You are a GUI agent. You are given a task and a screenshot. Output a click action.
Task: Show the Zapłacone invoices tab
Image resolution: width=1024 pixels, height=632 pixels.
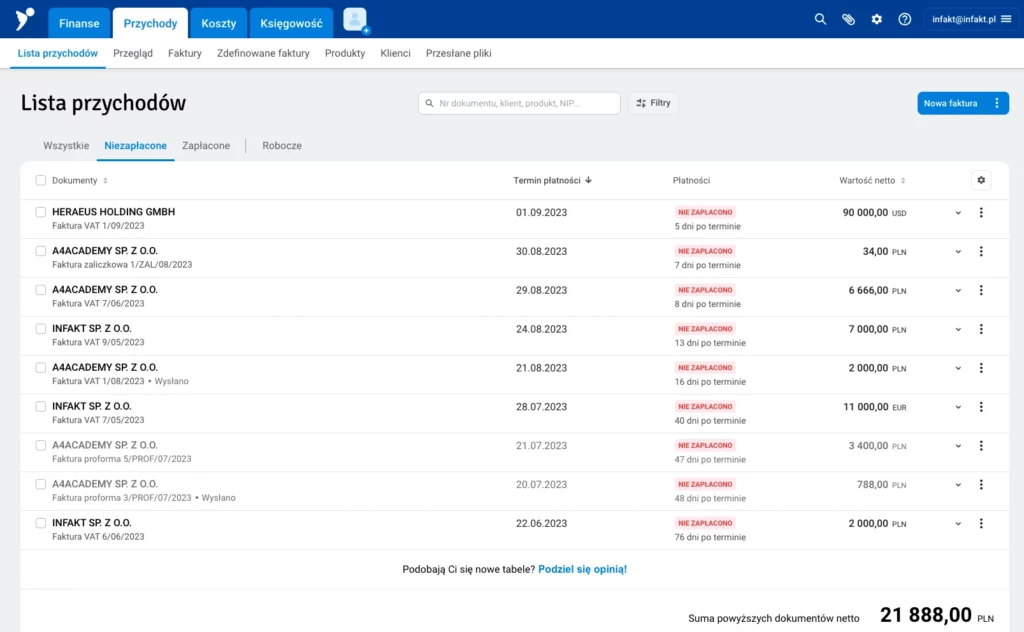point(206,146)
